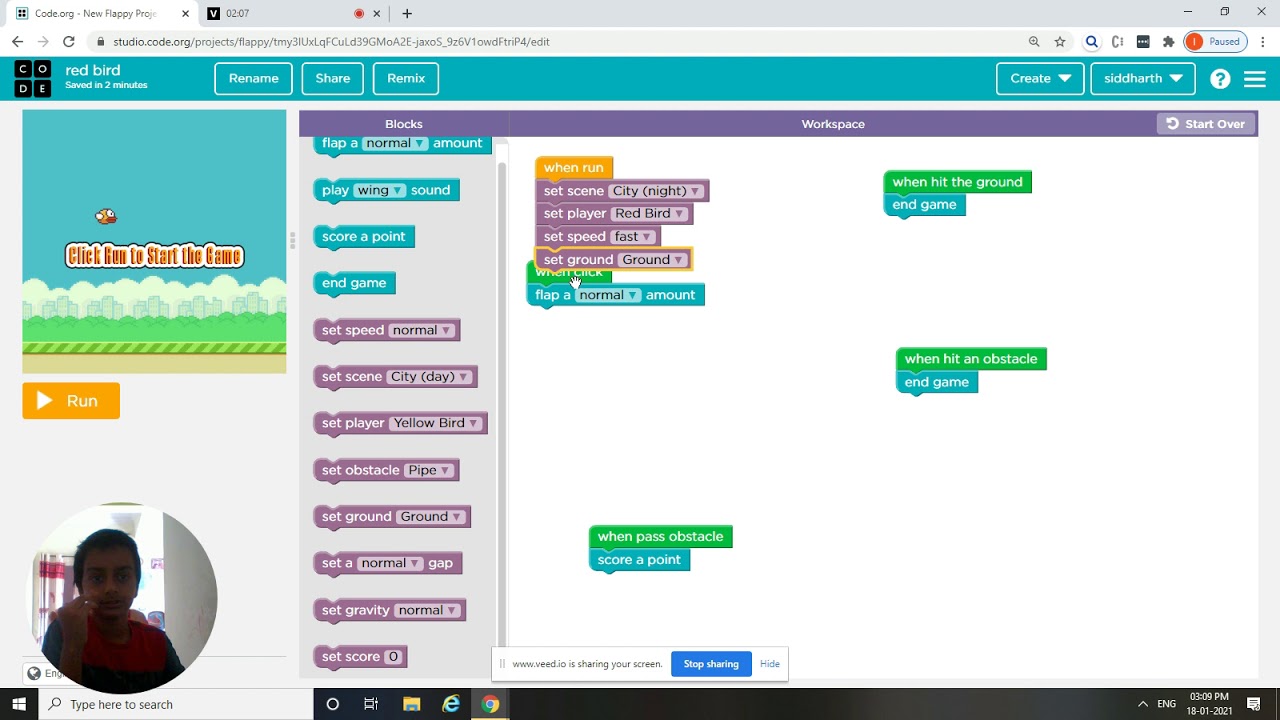
Task: Select the 'end game' toolbox block
Action: [354, 283]
